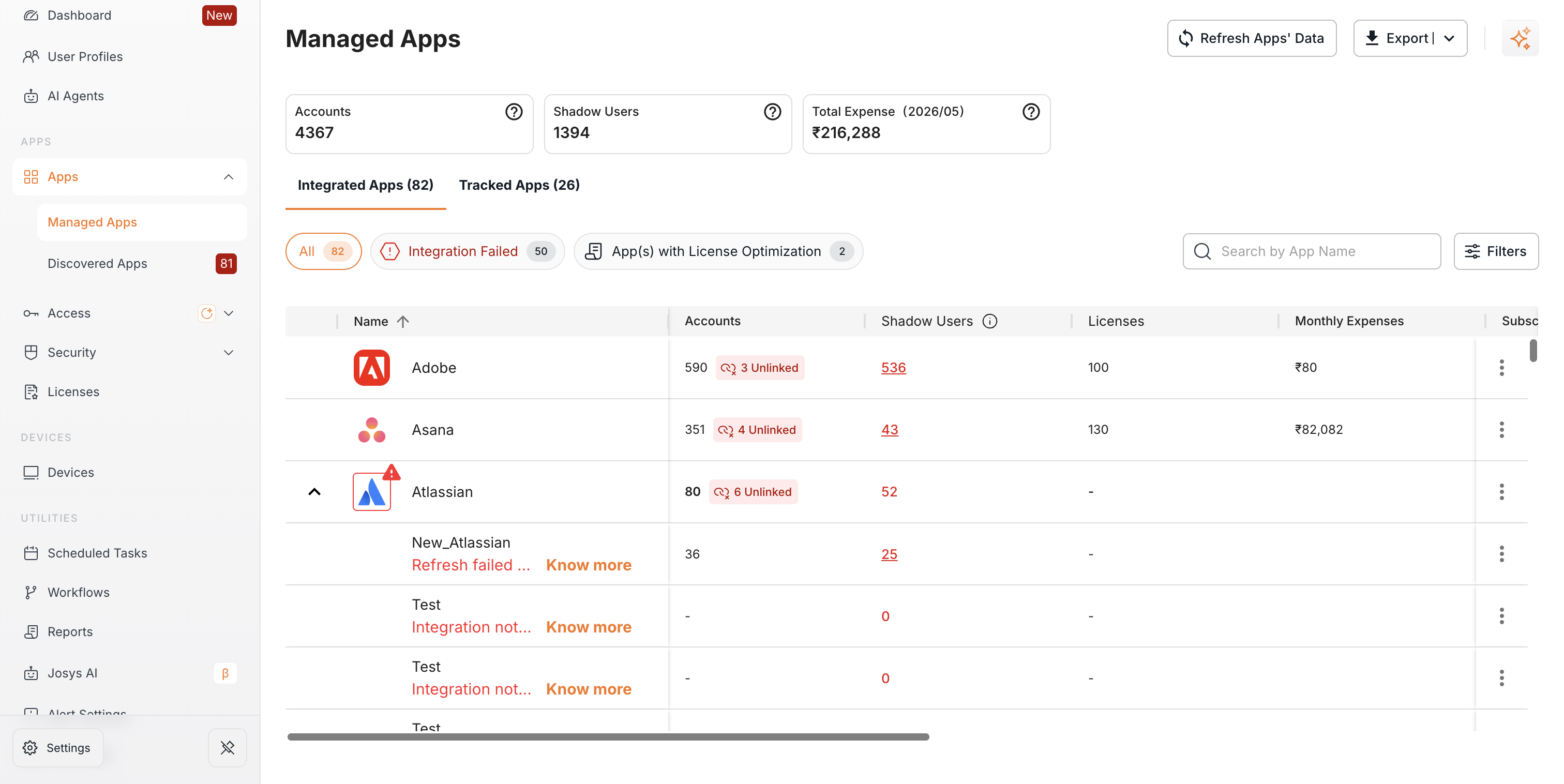Click the Atlassian shadow users value 52
The width and height of the screenshot is (1564, 784).
click(889, 492)
